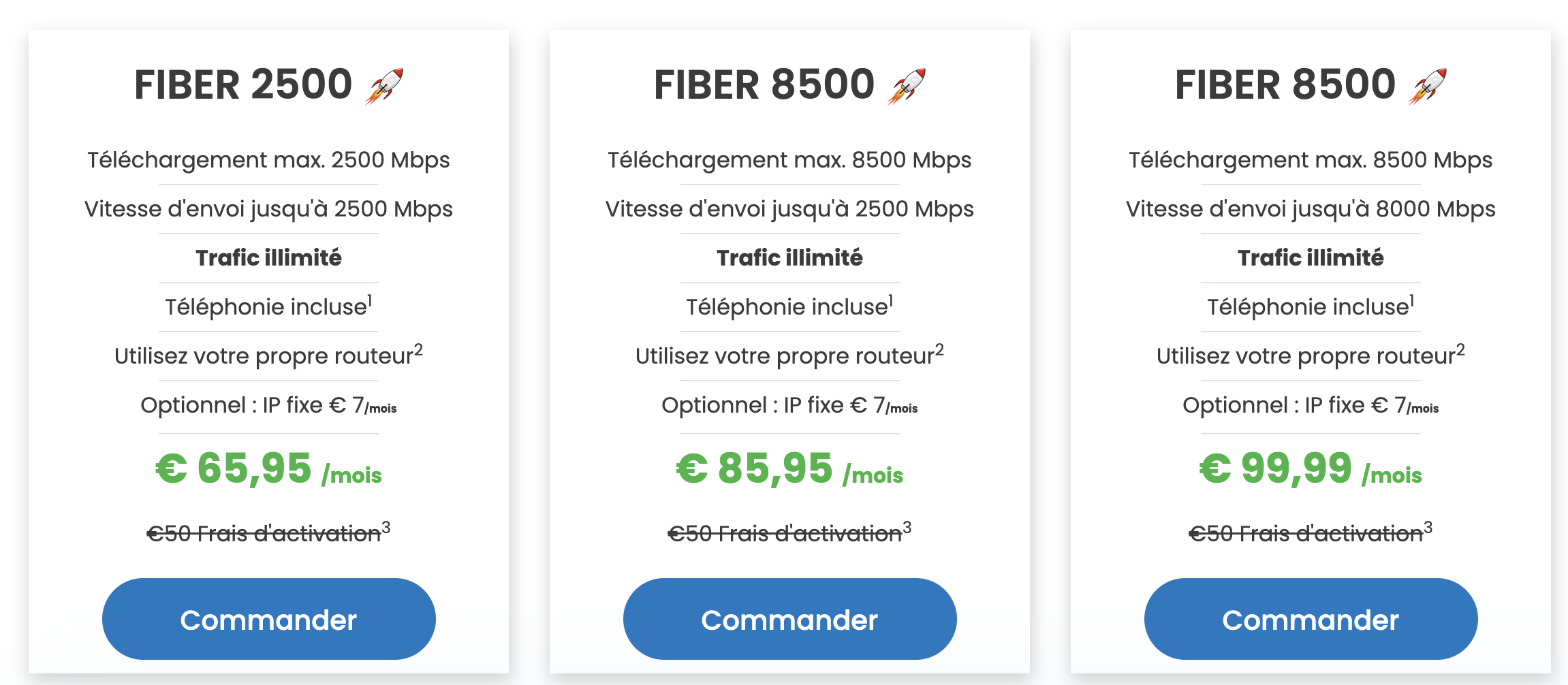Click the rocket icon on the €99,99 plan
The height and width of the screenshot is (685, 1568).
coord(1428,86)
